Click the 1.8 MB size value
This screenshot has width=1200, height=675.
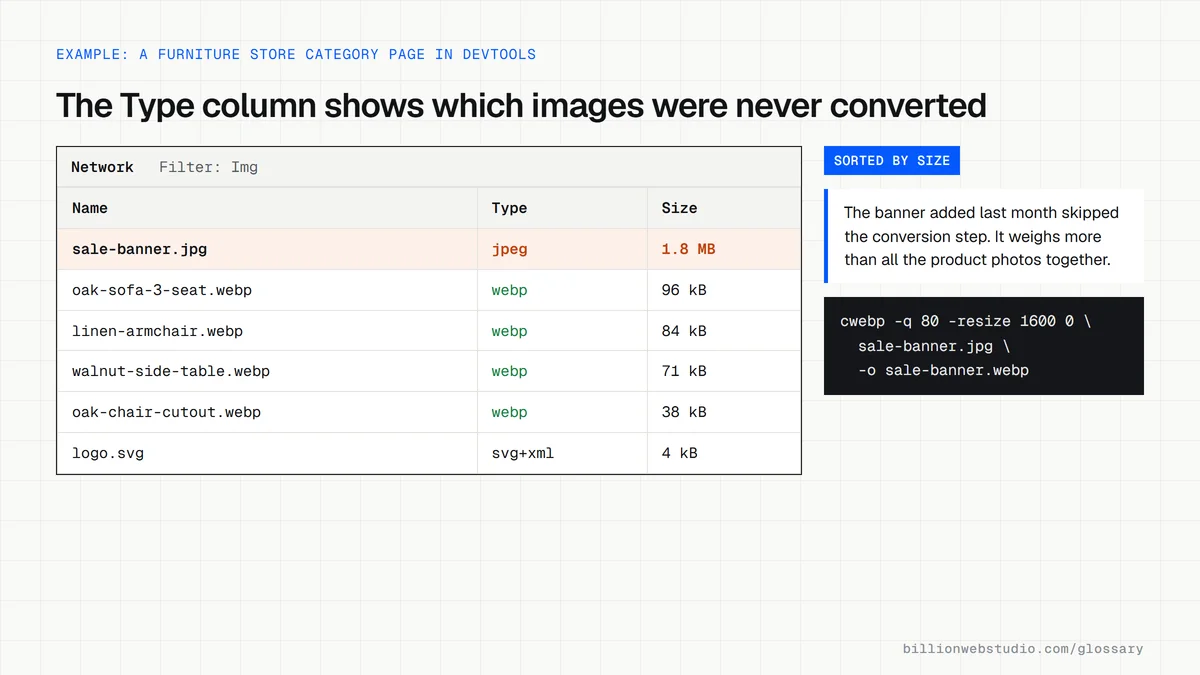click(688, 249)
